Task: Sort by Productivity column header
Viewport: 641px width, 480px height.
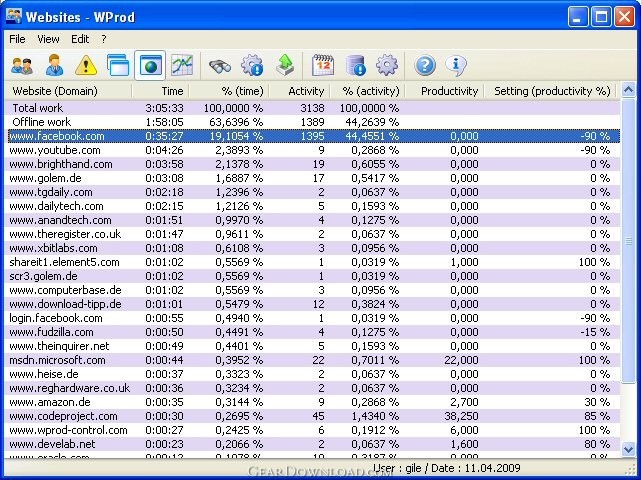Action: pyautogui.click(x=444, y=91)
